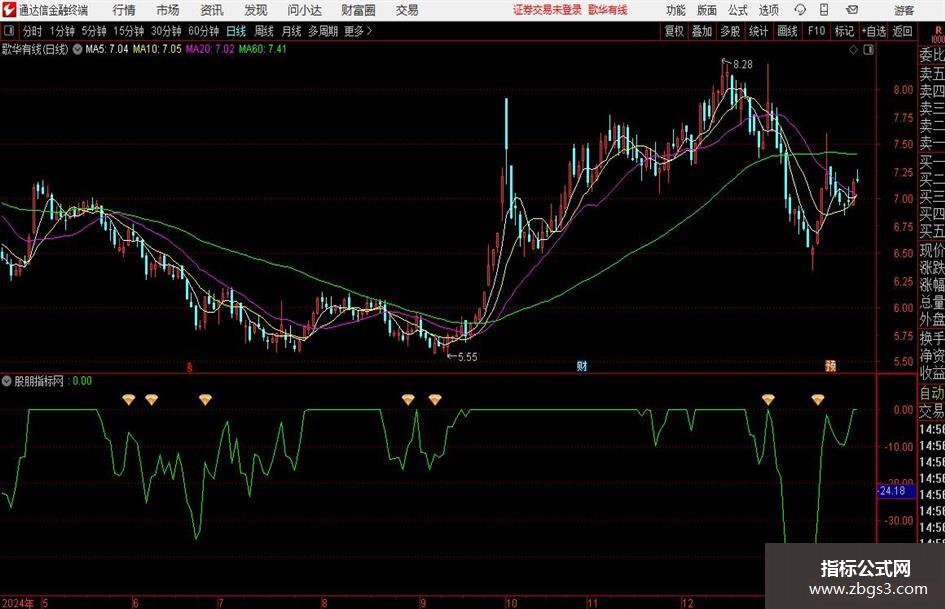This screenshot has height=609, width=945.
Task: Expand the dropdown beside 股朋指标网 indicator
Action: coord(7,381)
